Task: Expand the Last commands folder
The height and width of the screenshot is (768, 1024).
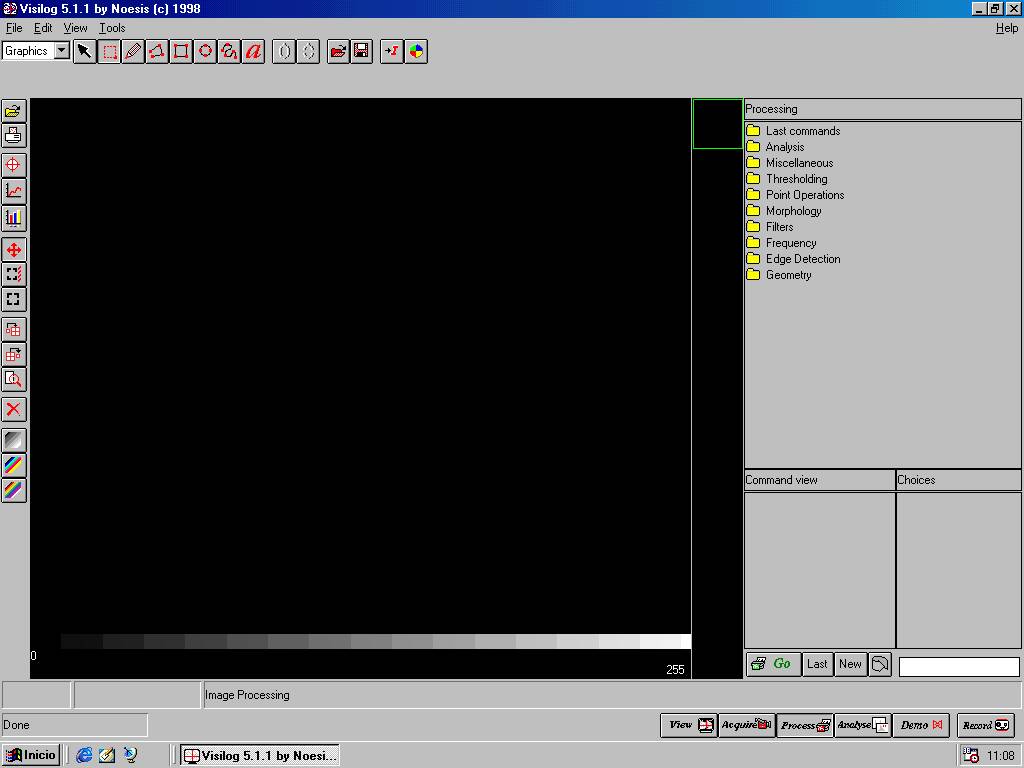Action: tap(793, 131)
